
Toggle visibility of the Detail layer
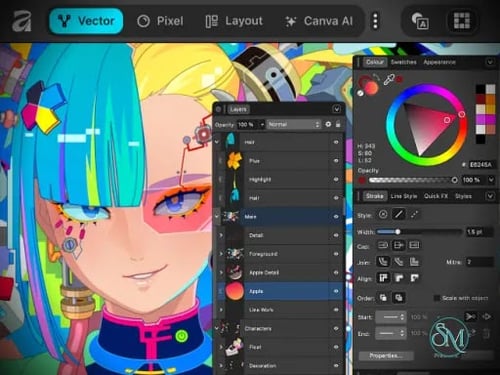click(336, 235)
